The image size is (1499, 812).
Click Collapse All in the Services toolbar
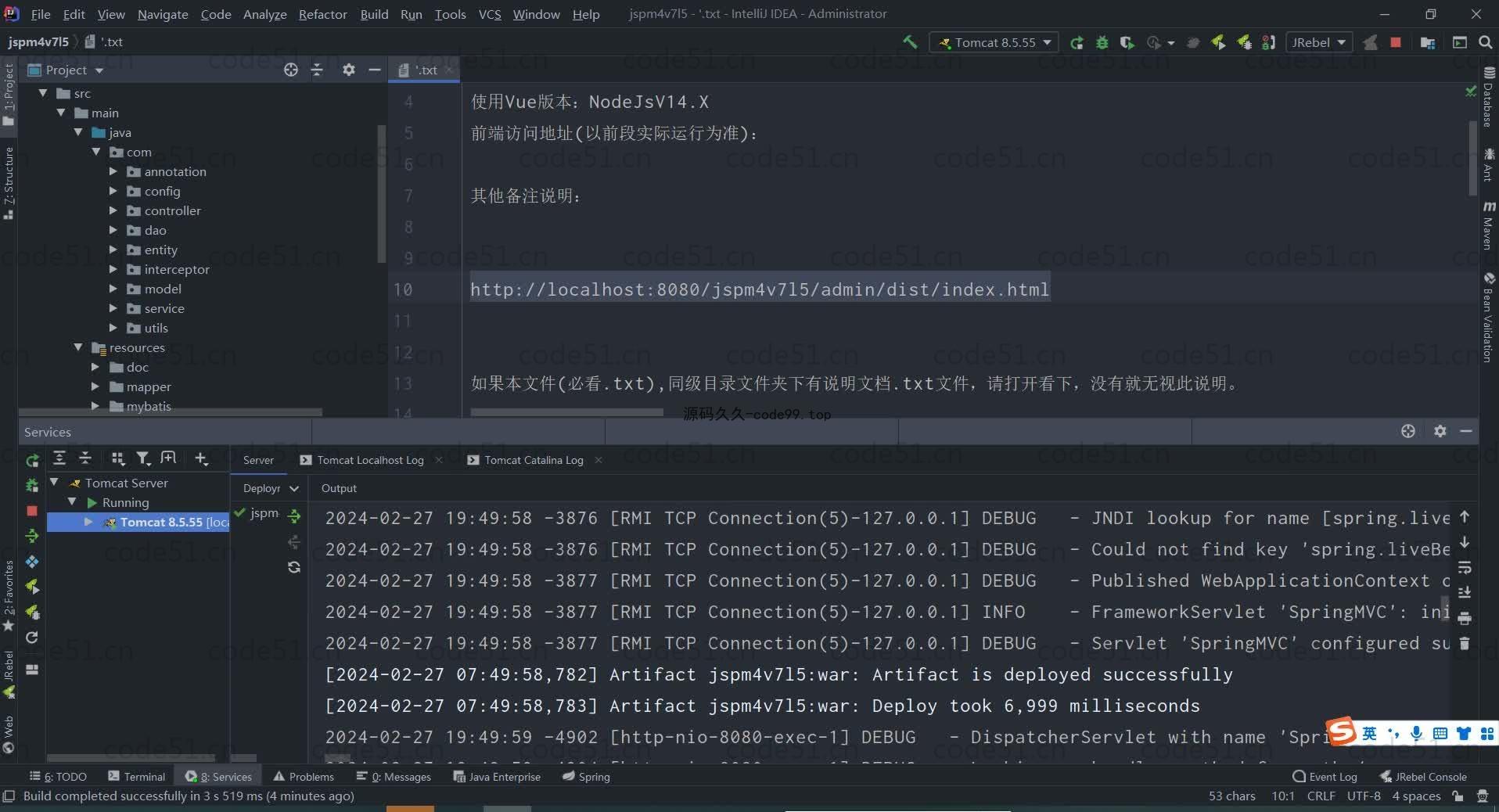[85, 458]
